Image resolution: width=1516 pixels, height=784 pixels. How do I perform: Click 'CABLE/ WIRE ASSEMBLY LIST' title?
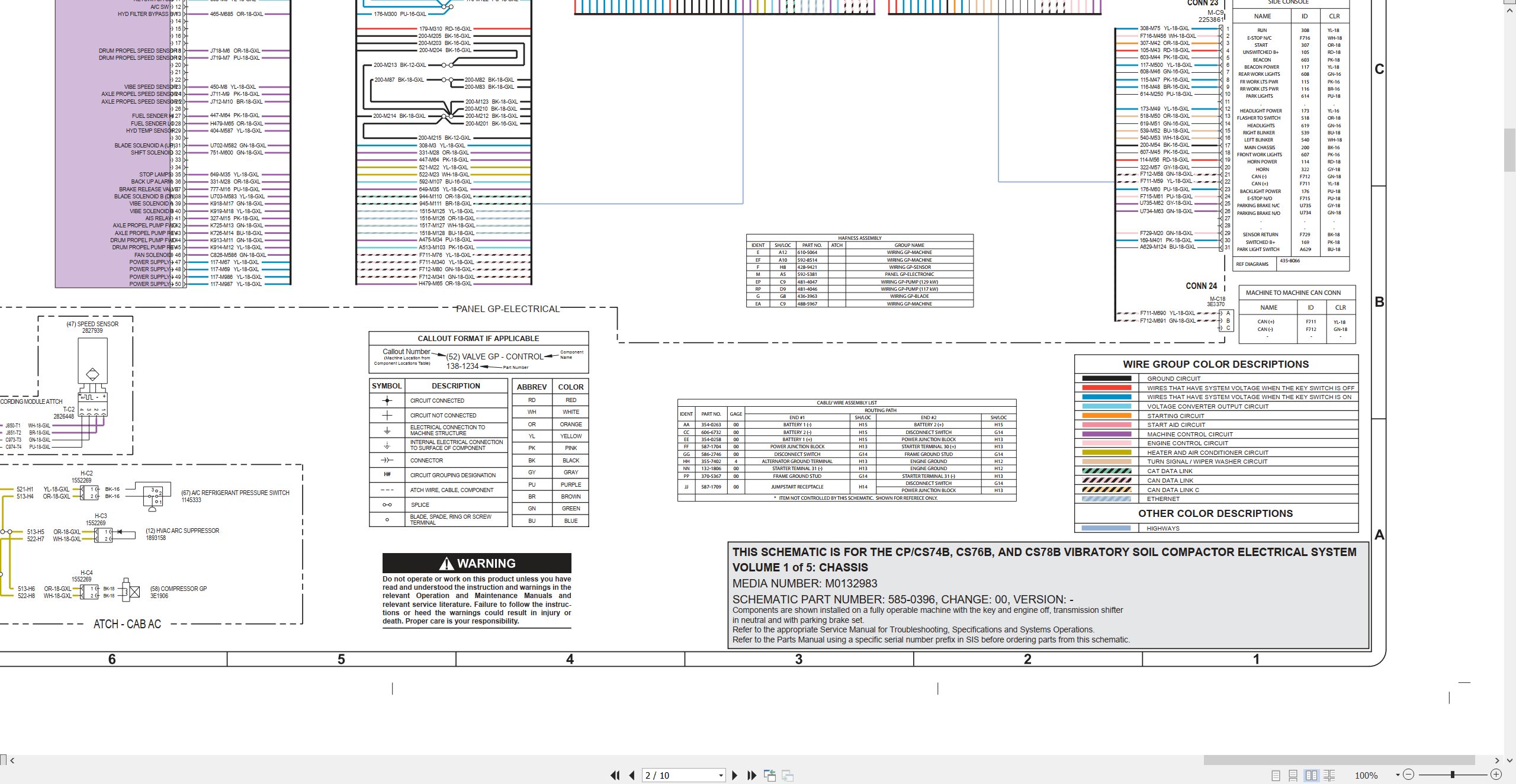(847, 403)
